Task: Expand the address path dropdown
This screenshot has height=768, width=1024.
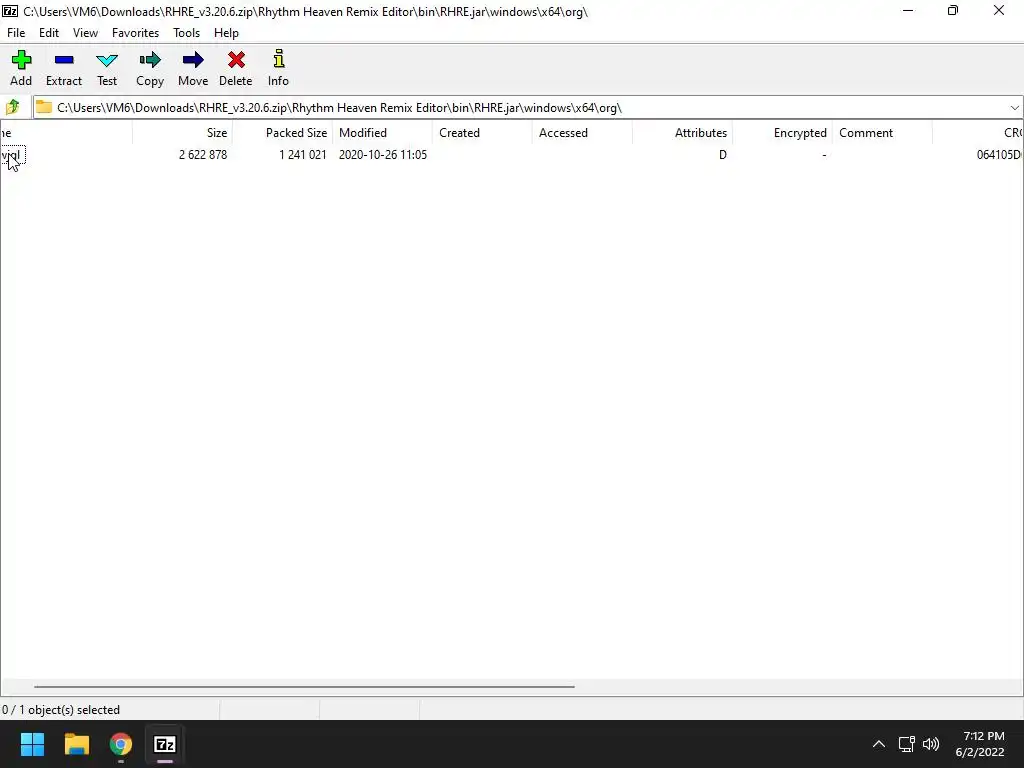Action: (1014, 108)
